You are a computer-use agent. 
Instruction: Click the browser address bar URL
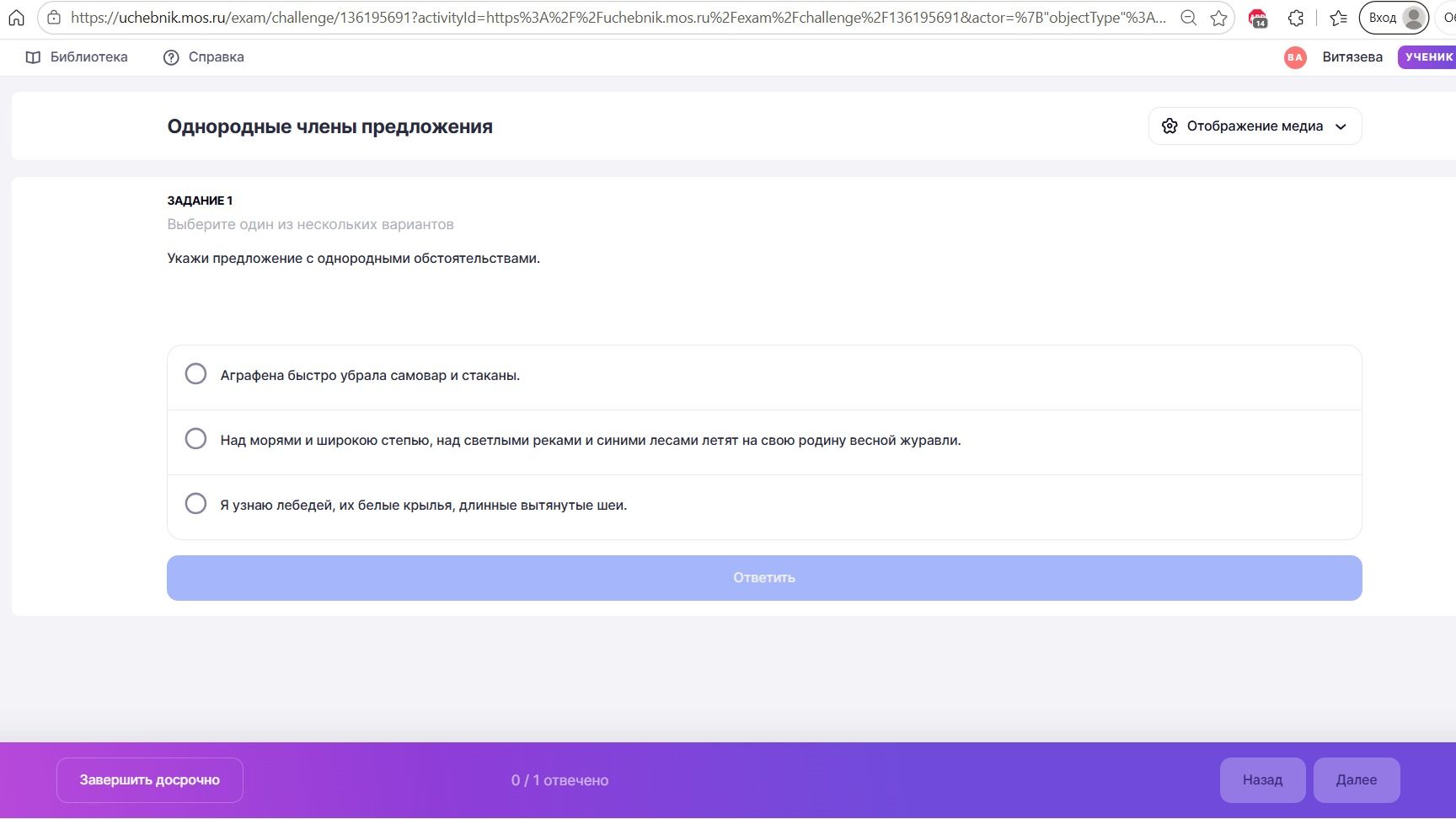coord(618,18)
